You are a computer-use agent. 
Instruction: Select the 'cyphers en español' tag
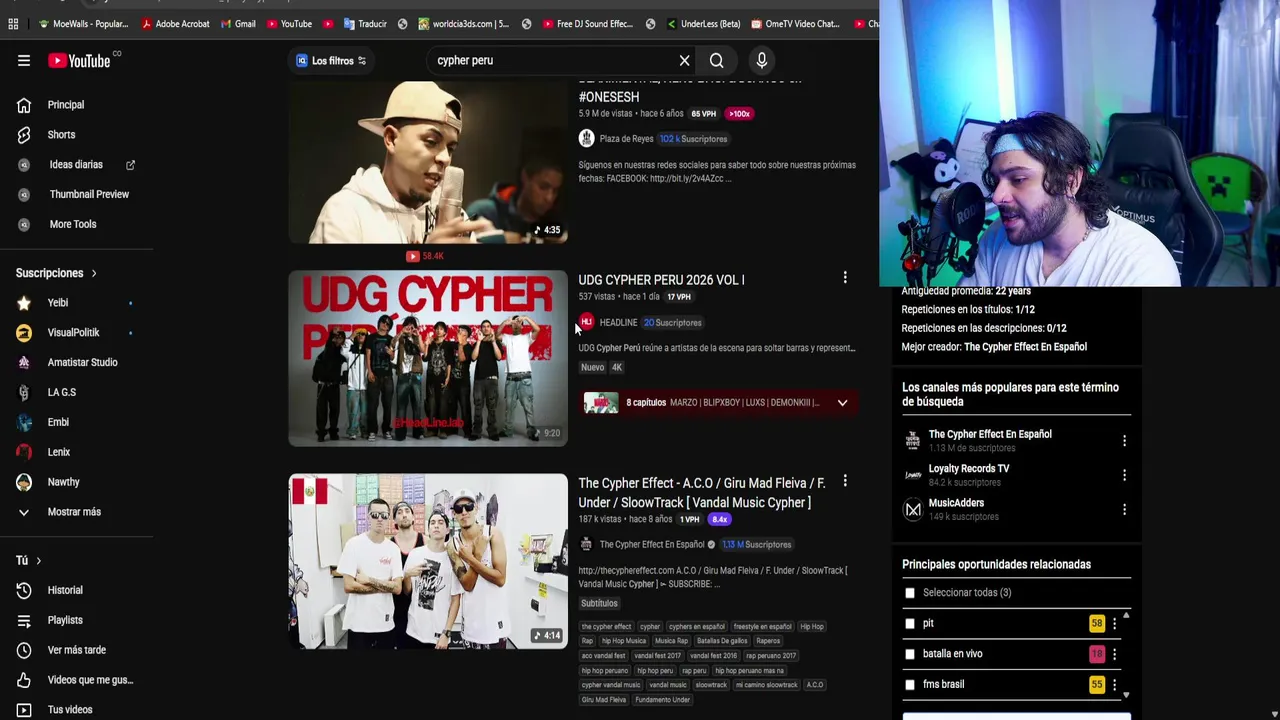click(x=696, y=627)
